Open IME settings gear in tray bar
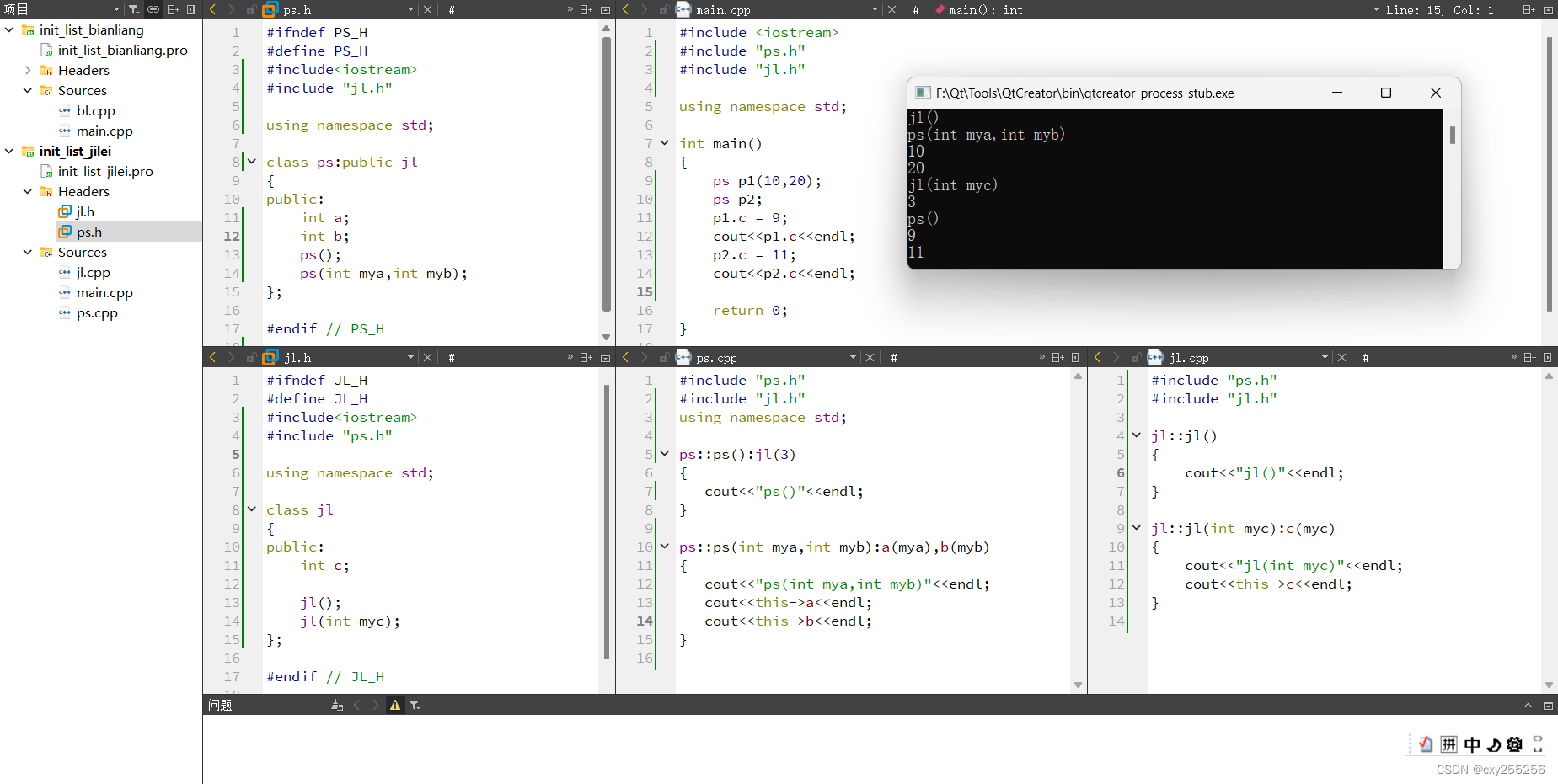Viewport: 1558px width, 784px height. coord(1514,744)
